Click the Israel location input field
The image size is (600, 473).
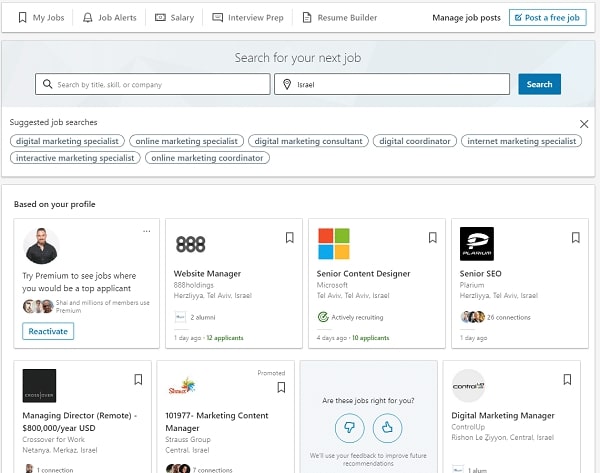[392, 84]
